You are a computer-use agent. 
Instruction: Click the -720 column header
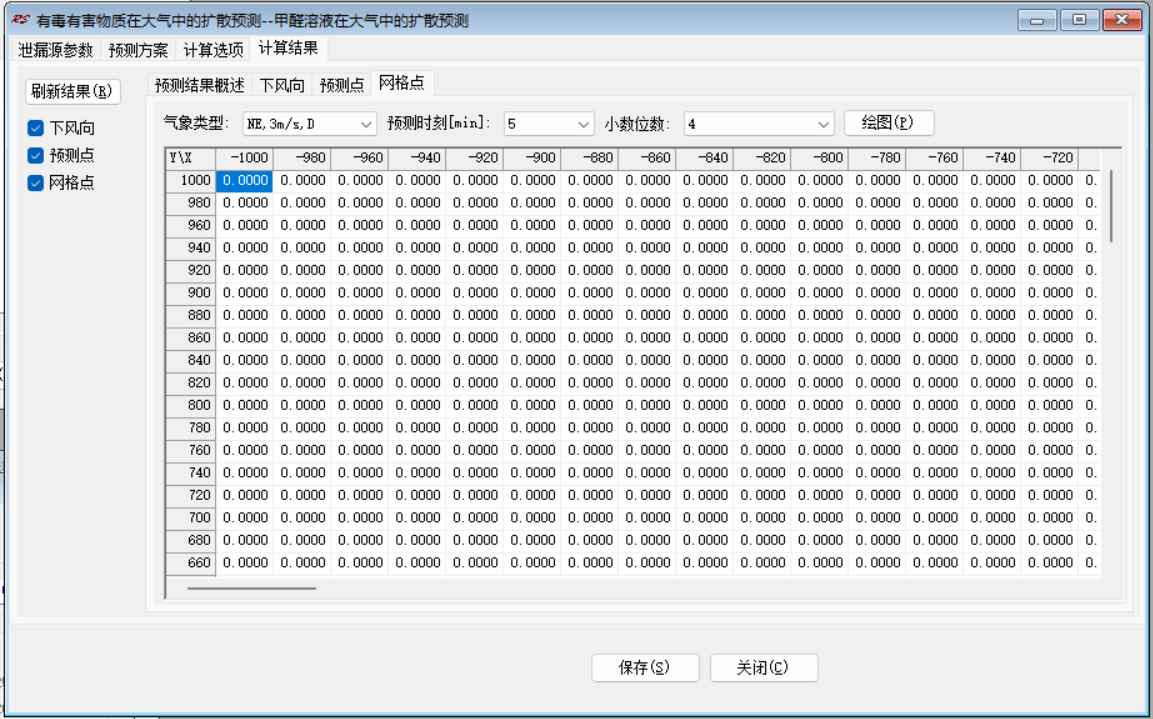coord(1049,158)
